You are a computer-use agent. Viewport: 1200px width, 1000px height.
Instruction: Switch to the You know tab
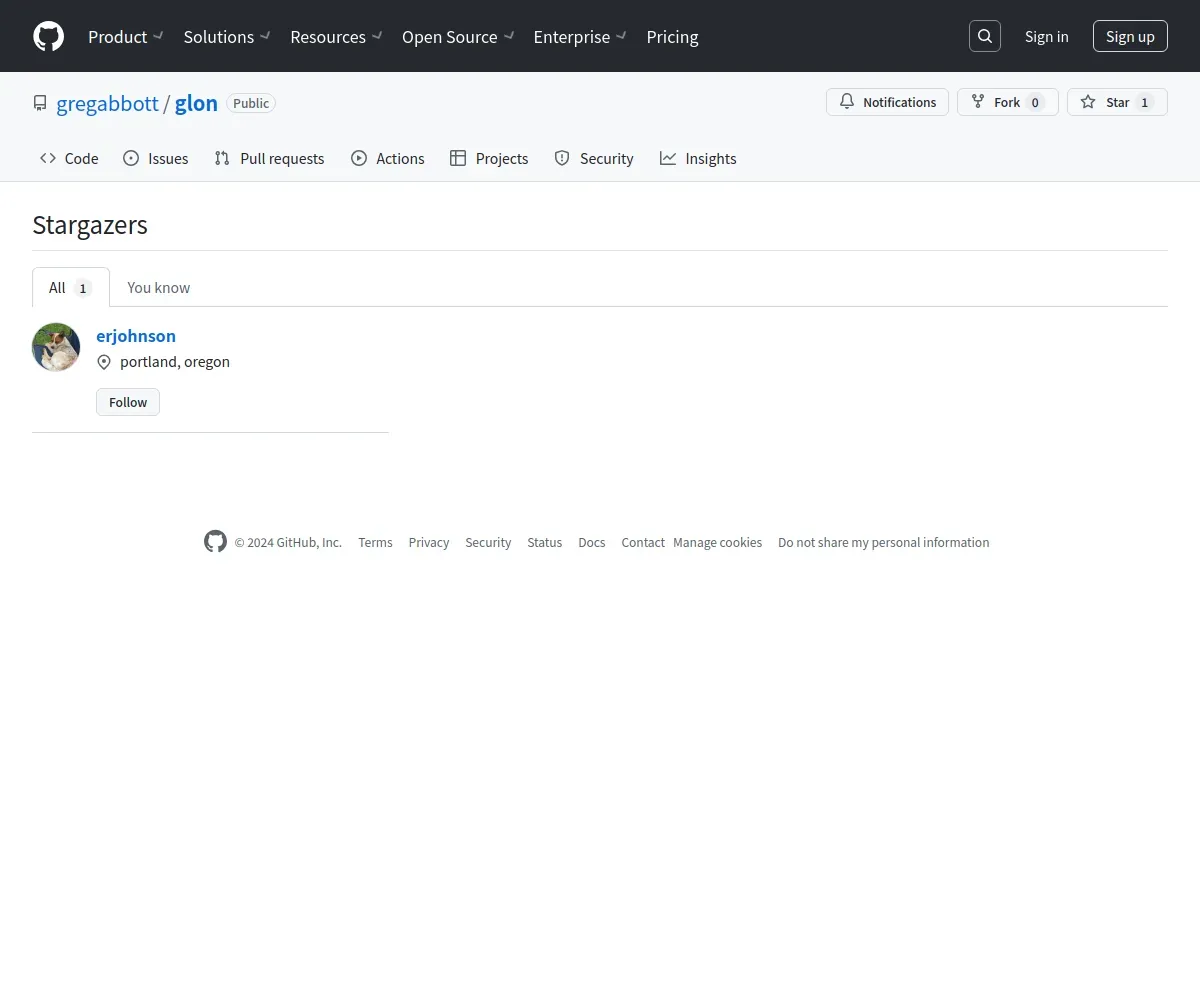(x=158, y=287)
